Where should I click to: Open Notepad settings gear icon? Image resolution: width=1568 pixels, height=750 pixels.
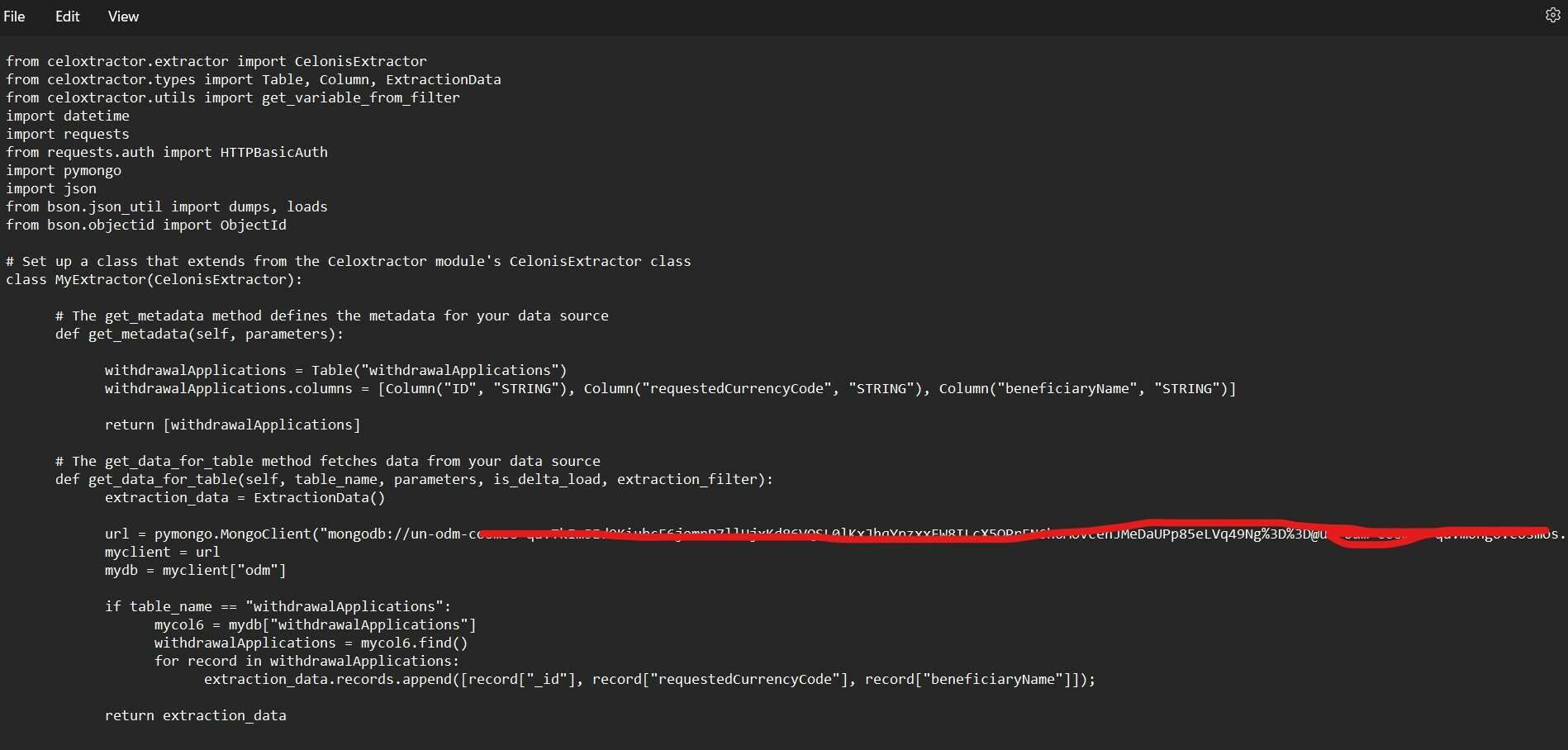click(x=1552, y=16)
